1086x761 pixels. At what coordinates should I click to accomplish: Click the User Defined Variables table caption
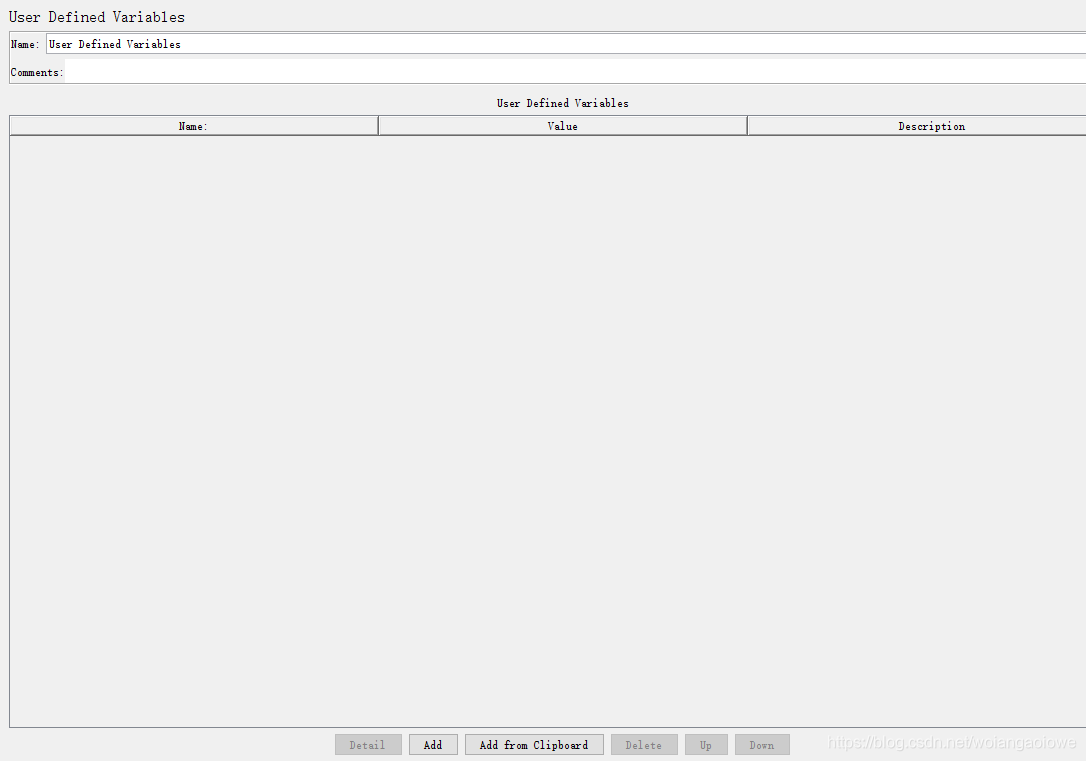pos(563,103)
